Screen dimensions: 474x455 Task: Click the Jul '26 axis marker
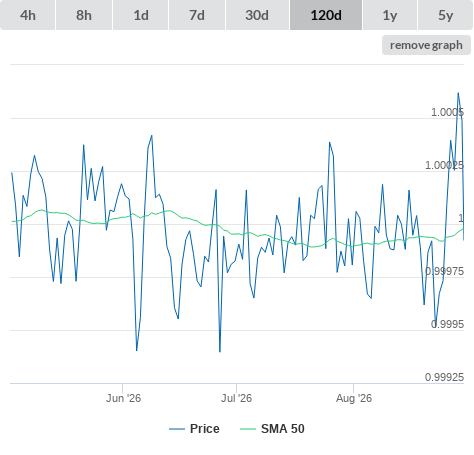click(x=236, y=398)
